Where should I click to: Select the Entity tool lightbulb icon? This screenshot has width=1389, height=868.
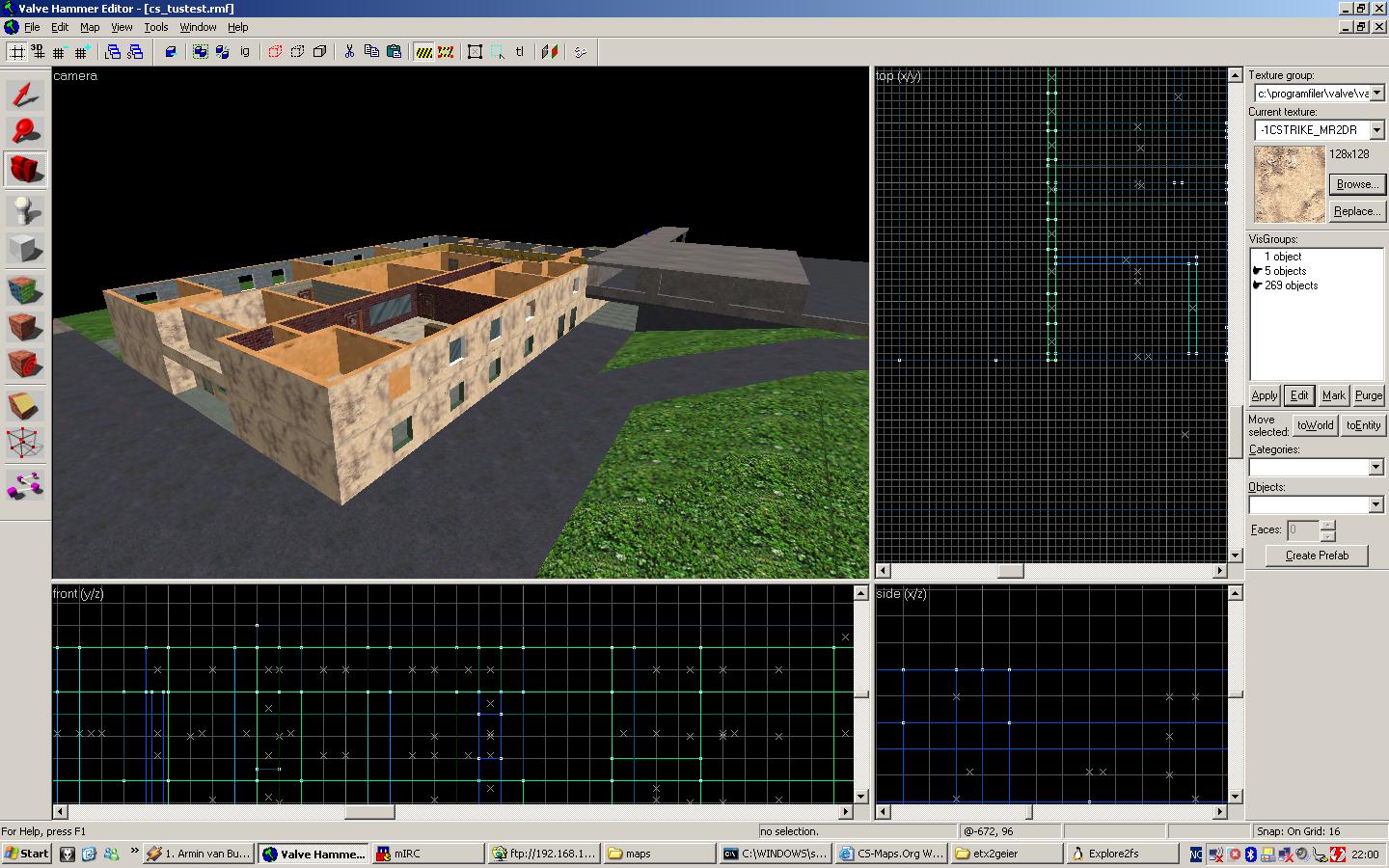pos(25,209)
